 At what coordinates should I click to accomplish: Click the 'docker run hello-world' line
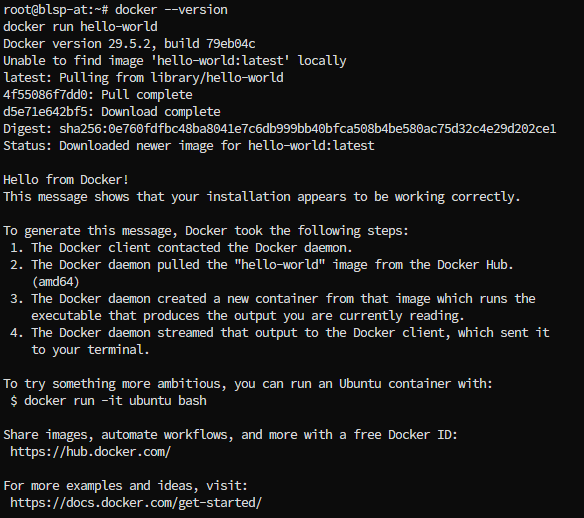coord(80,27)
